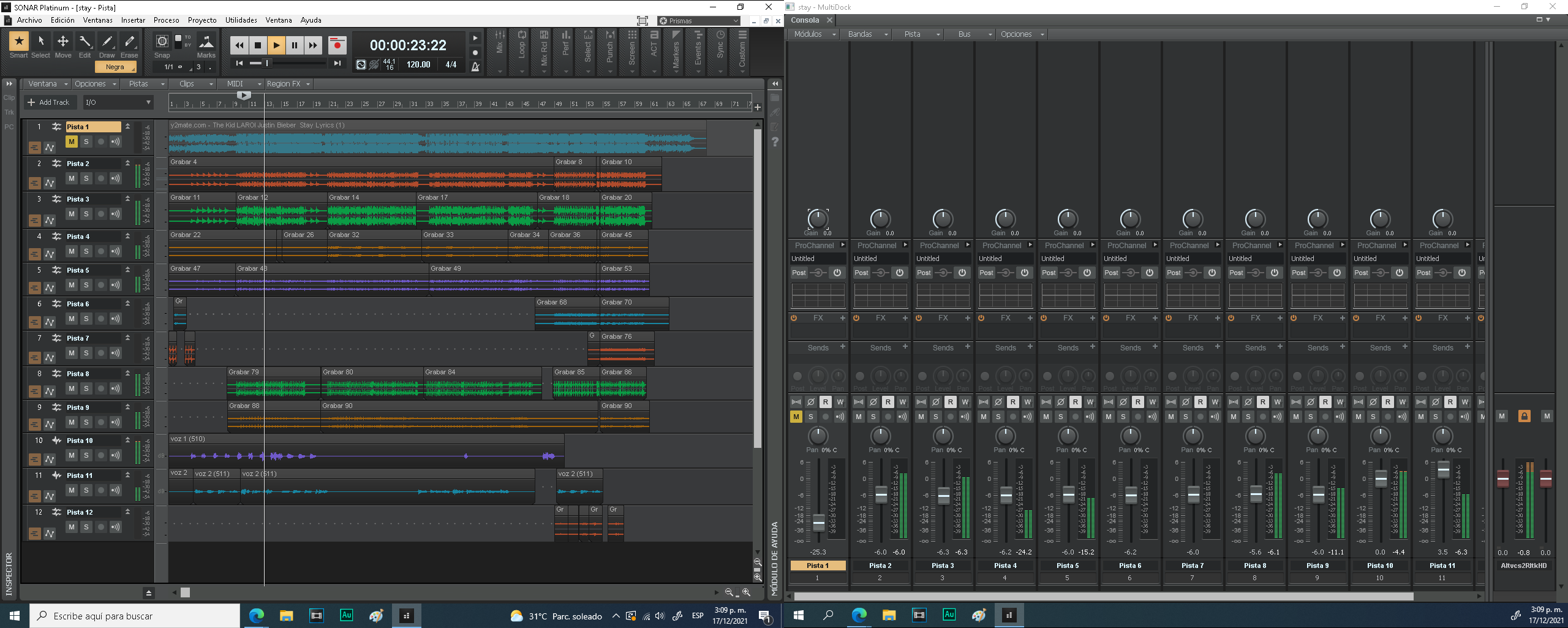Select the Draw tool
The image size is (1568, 628).
107,42
